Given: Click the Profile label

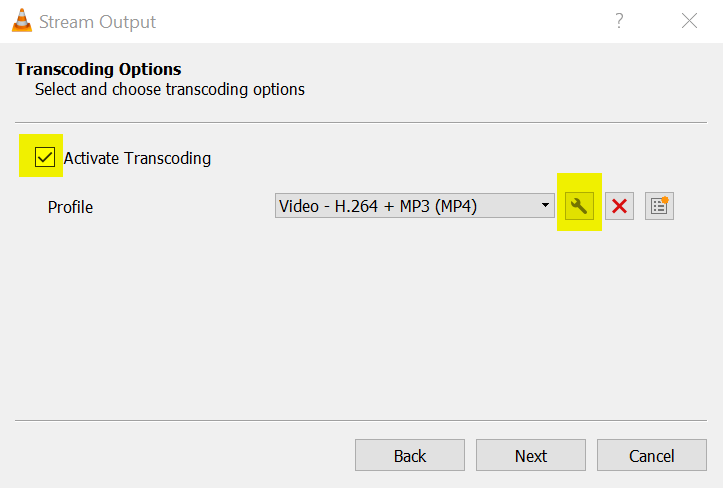Looking at the screenshot, I should point(70,207).
